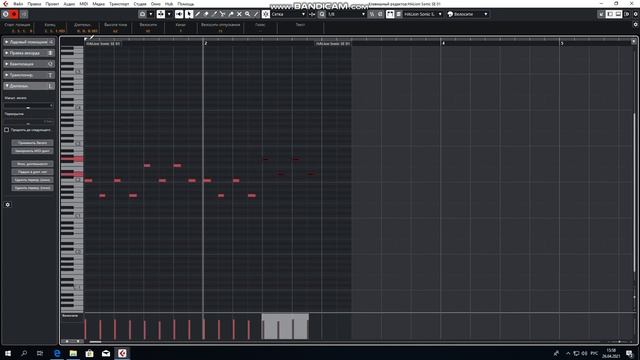
Task: Open the Транспорт menu
Action: coord(119,4)
